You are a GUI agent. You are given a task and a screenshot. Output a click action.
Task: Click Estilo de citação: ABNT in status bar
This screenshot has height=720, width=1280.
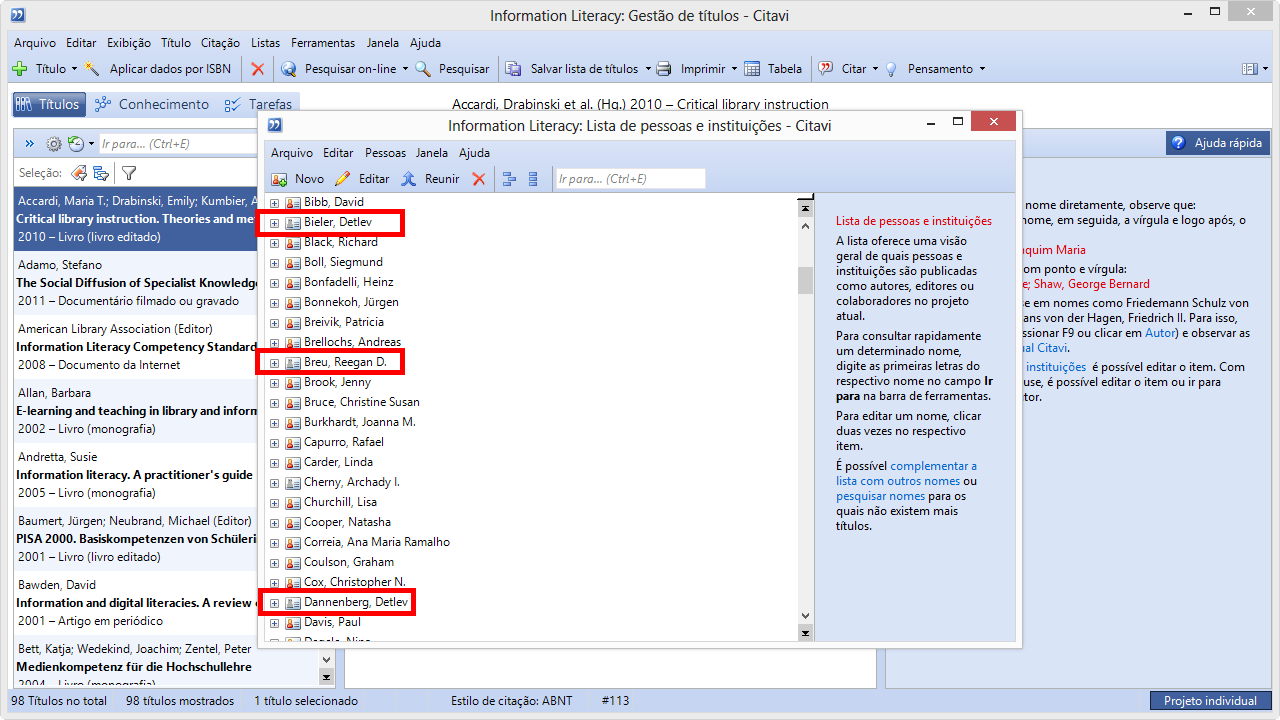[x=512, y=701]
